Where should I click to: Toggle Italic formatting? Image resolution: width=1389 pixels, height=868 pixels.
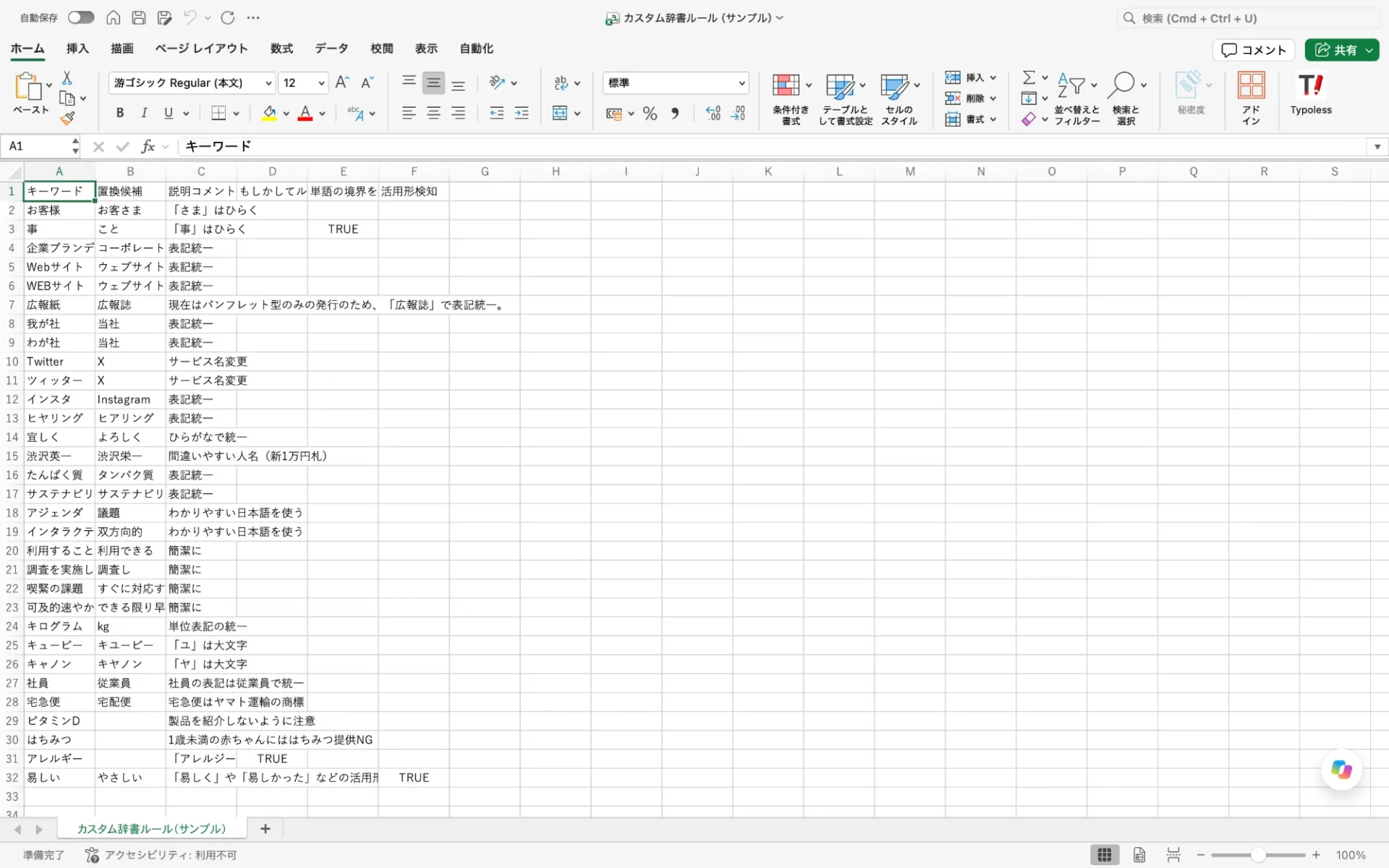tap(144, 113)
